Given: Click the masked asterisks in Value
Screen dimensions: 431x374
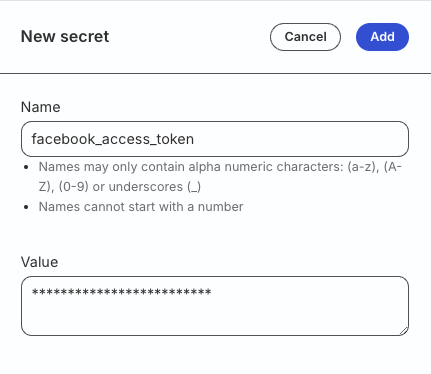Looking at the screenshot, I should tap(121, 292).
